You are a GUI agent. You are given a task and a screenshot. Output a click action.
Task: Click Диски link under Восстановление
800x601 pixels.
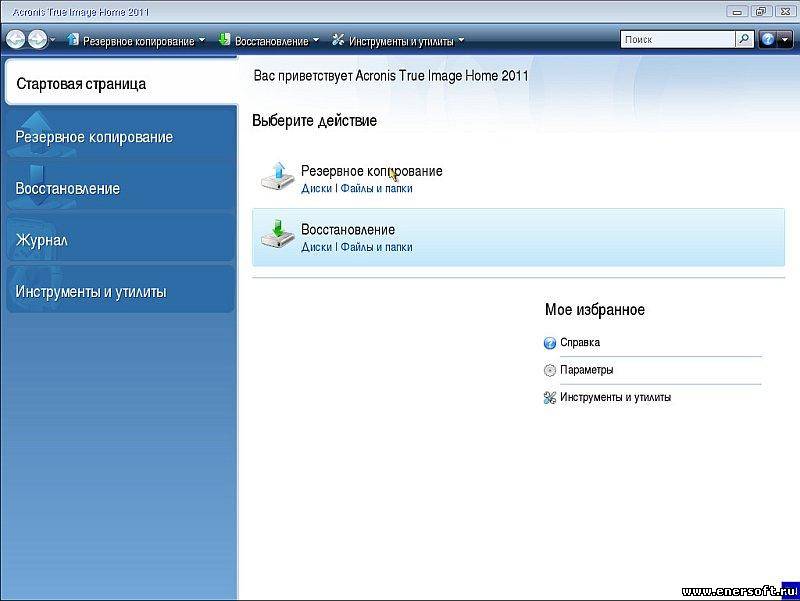[316, 247]
